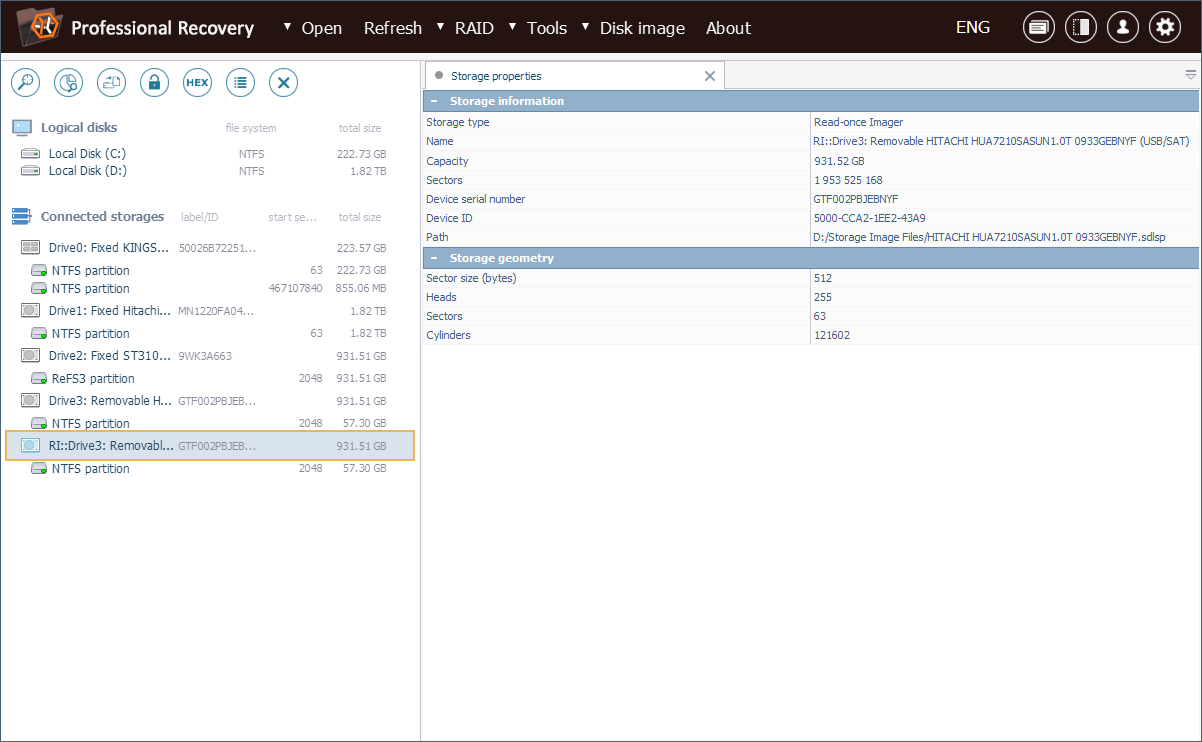
Task: Open the Disk image menu
Action: click(642, 28)
